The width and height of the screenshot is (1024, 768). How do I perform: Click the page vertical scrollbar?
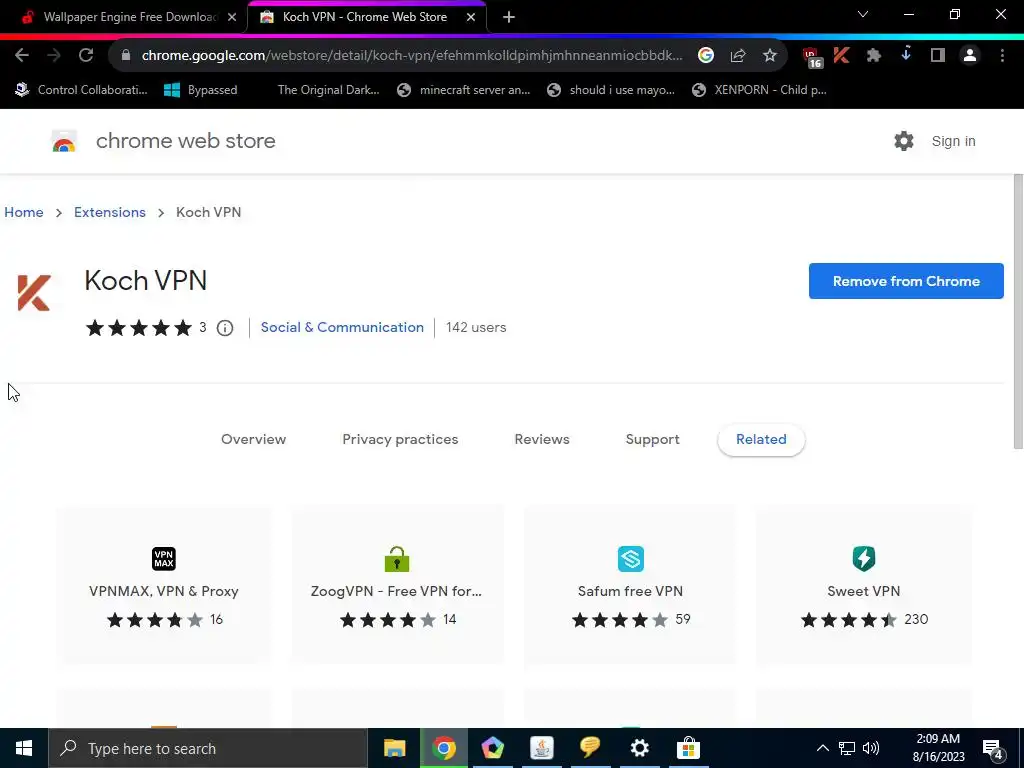coord(1018,312)
